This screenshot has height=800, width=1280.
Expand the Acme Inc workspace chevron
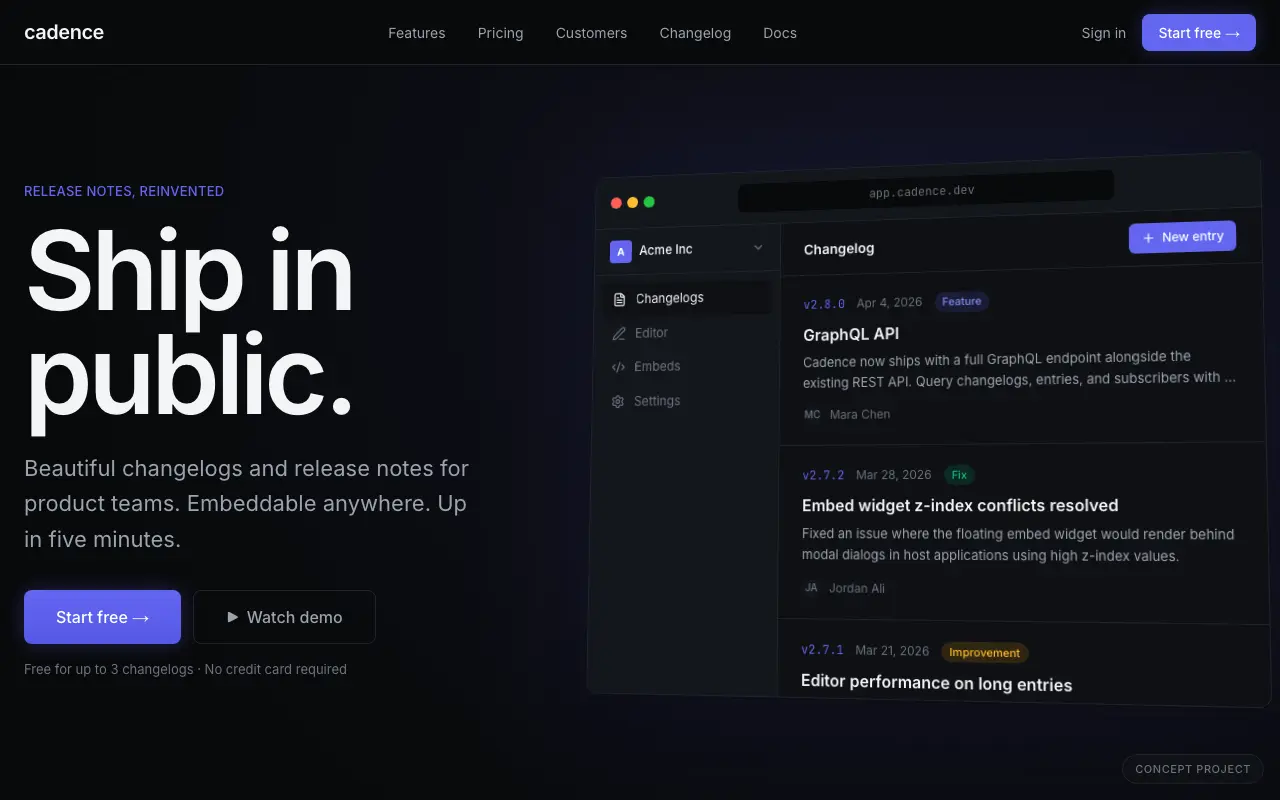click(758, 247)
